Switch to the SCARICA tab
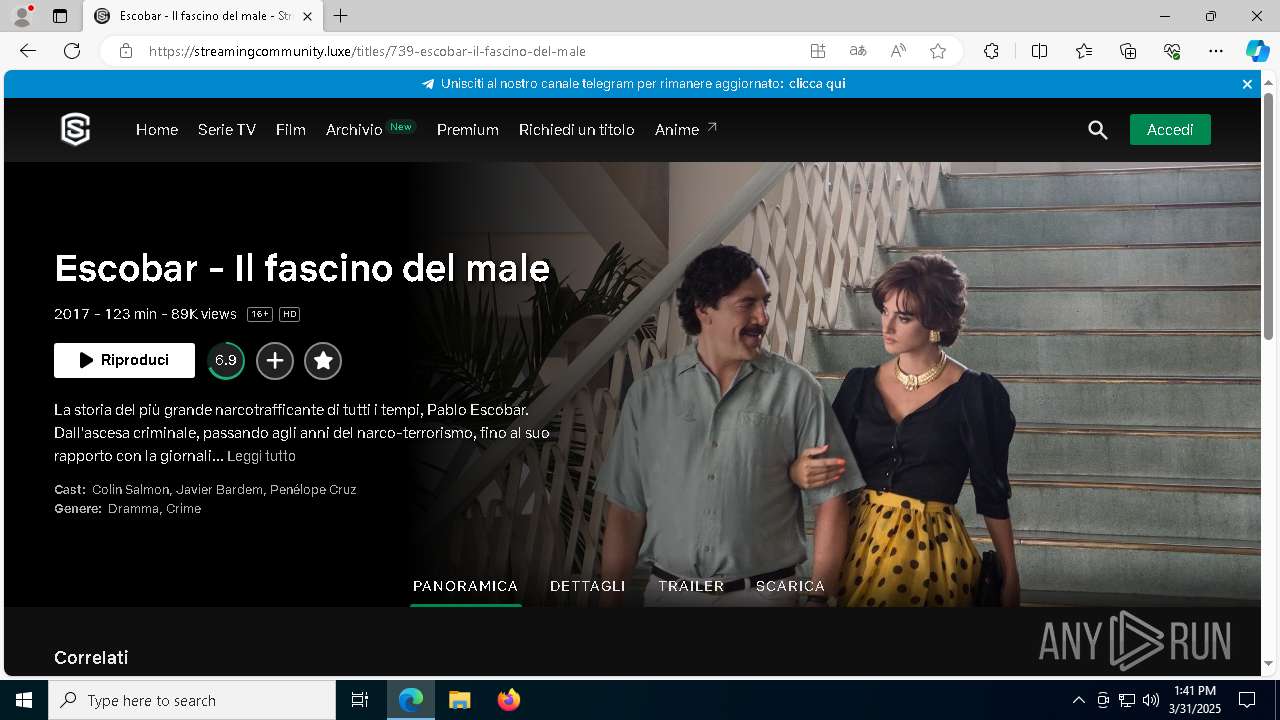Viewport: 1280px width, 720px height. [790, 586]
